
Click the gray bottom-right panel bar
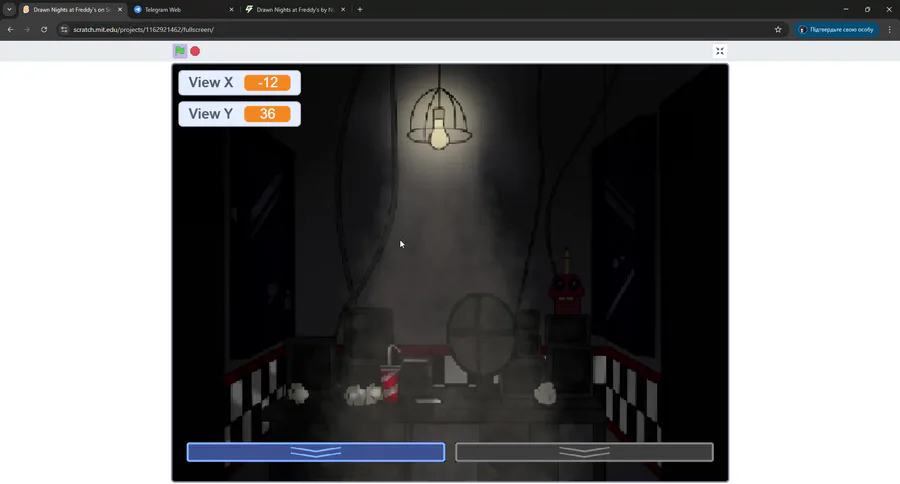tap(584, 452)
